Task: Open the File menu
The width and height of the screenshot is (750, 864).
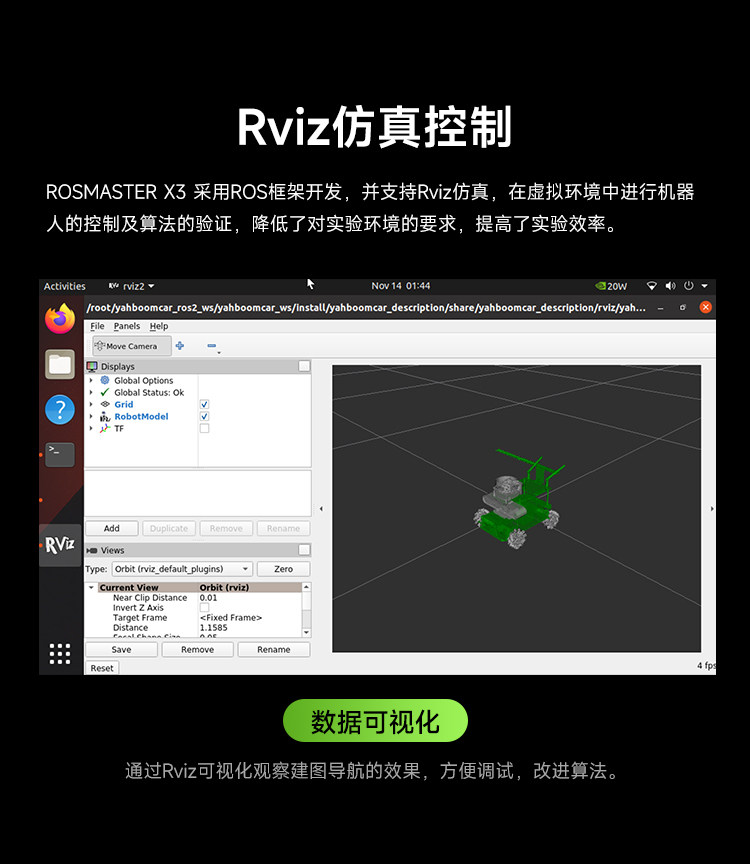Action: pyautogui.click(x=97, y=326)
